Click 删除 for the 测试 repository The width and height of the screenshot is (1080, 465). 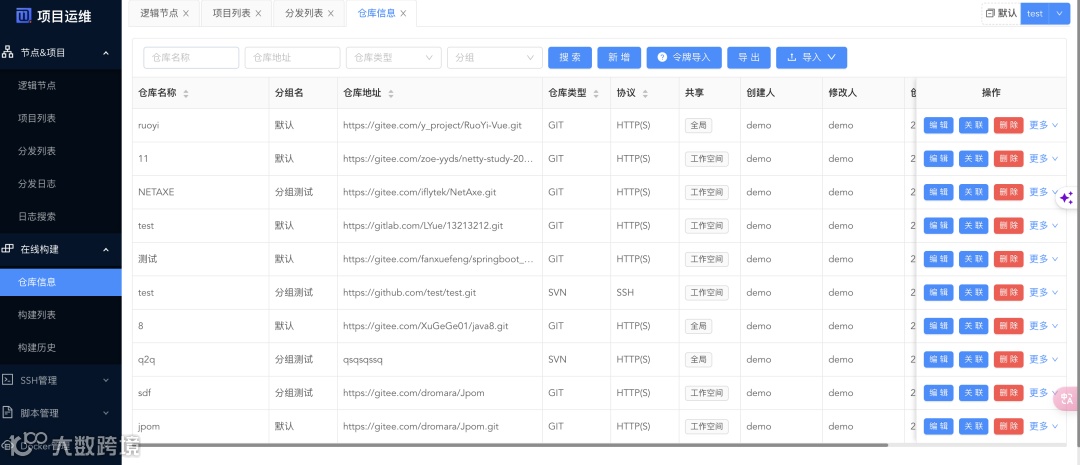pos(1008,259)
